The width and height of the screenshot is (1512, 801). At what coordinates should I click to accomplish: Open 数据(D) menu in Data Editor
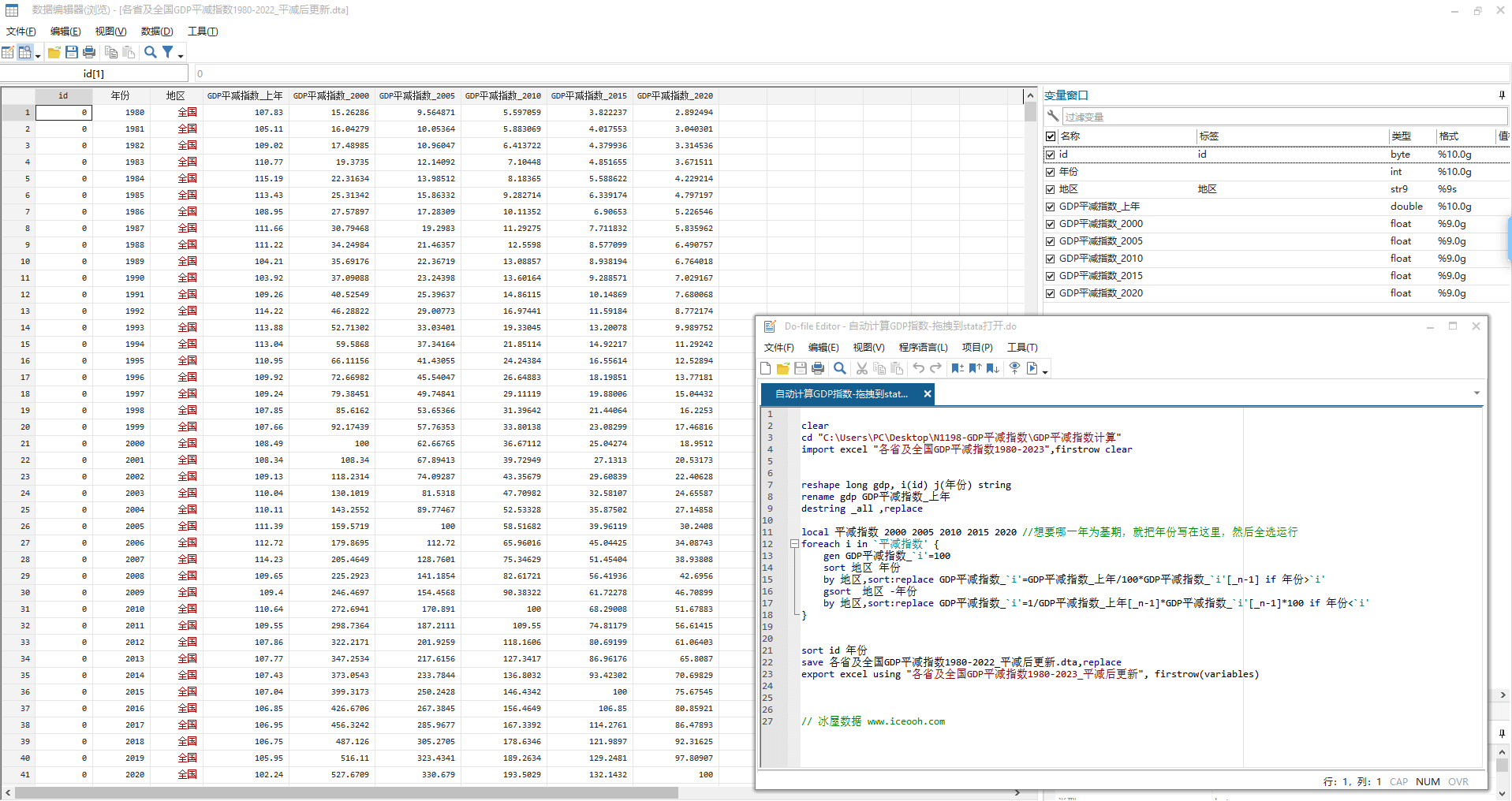(156, 32)
